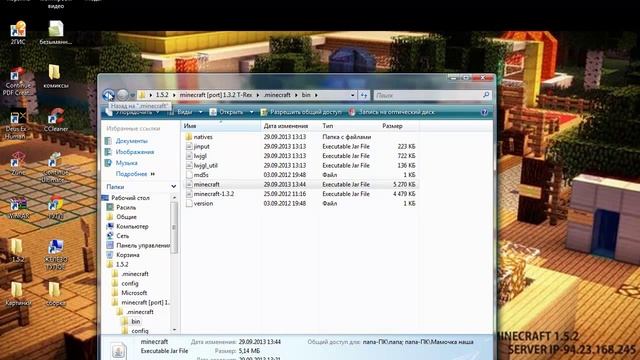Click folder tree scrollbar down arrow

(174, 329)
